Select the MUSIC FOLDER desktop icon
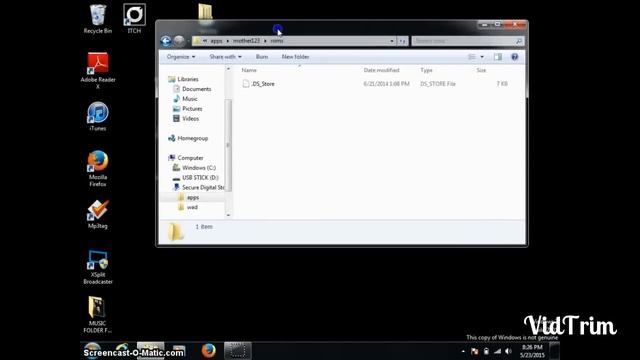 98,315
